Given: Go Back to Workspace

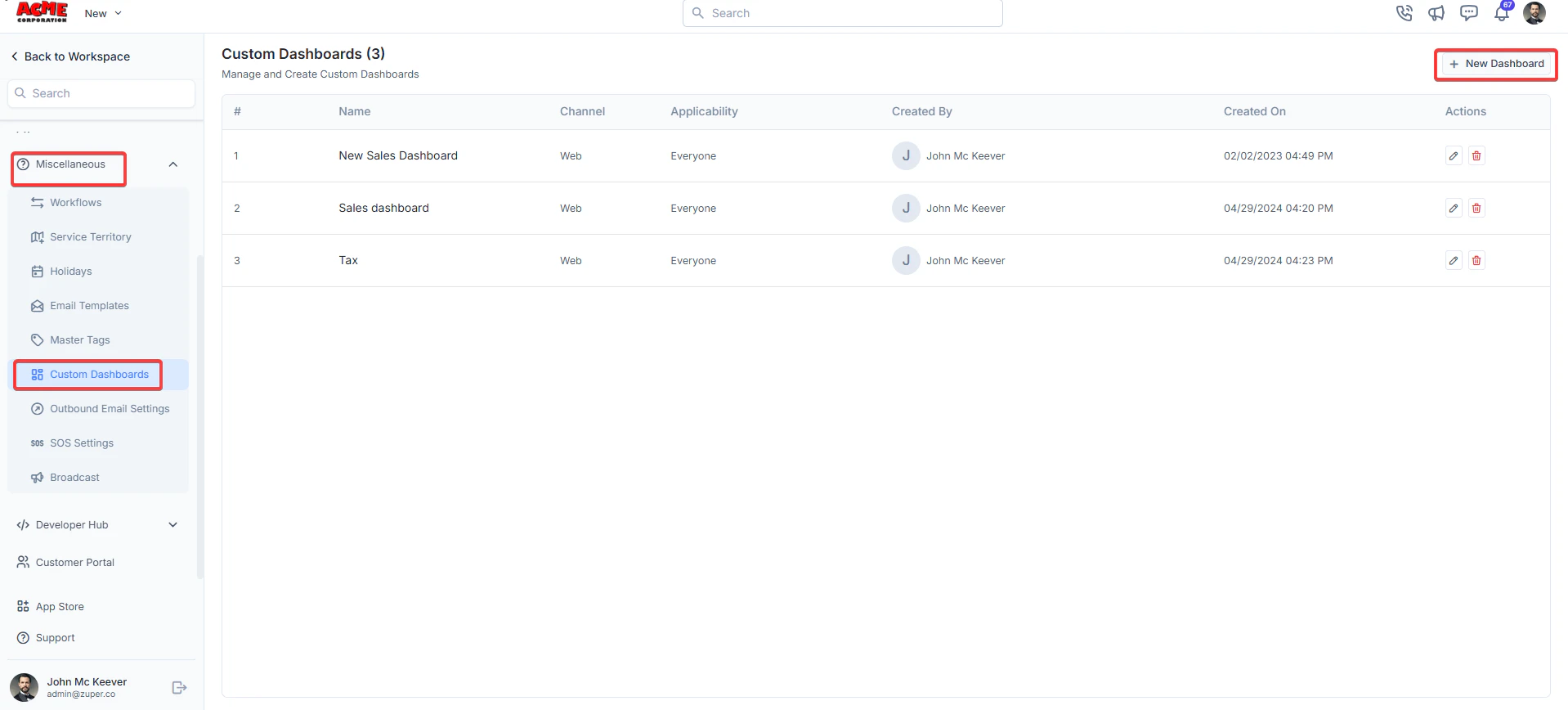Looking at the screenshot, I should coord(70,56).
